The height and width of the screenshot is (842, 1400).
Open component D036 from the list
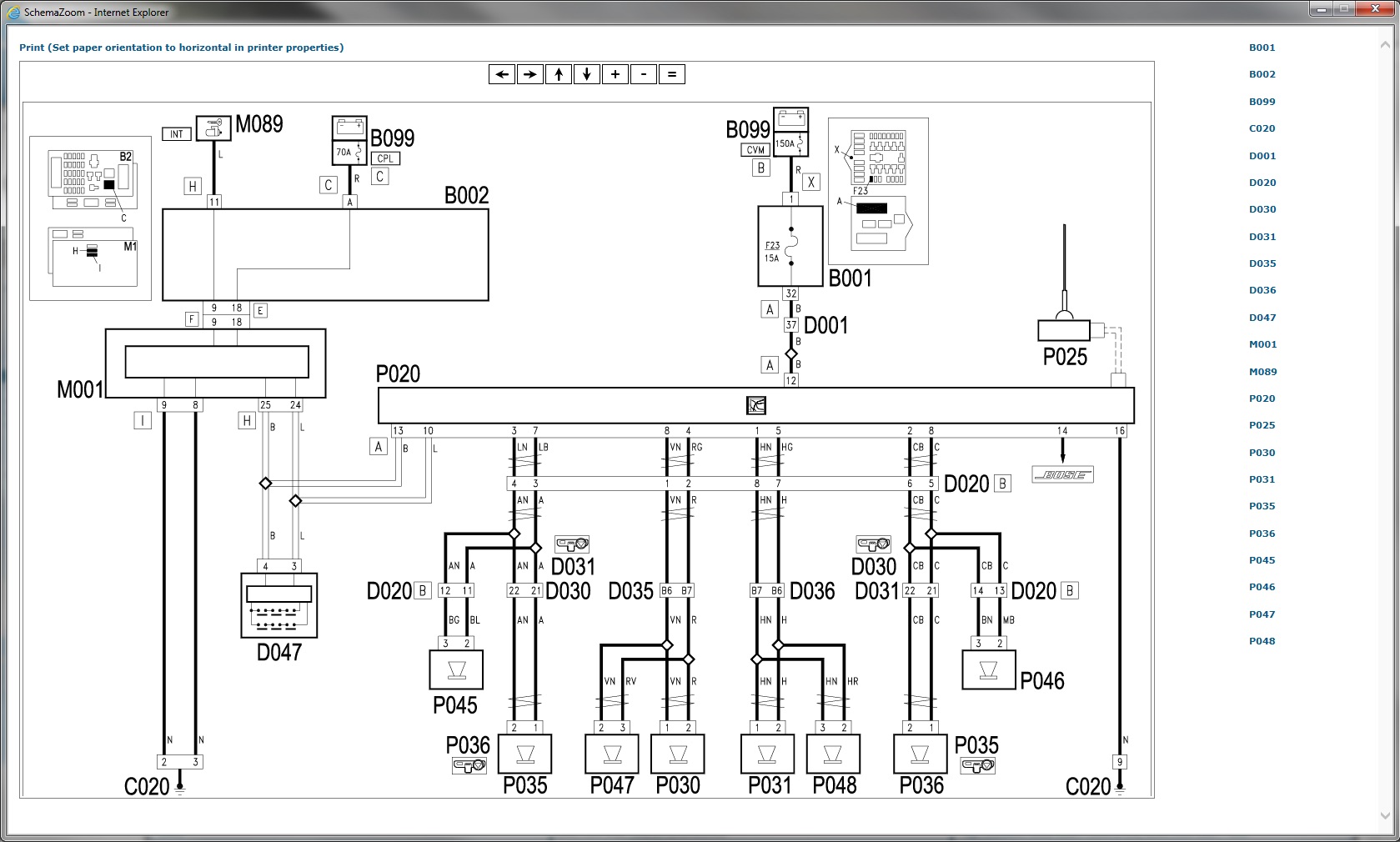click(x=1262, y=290)
